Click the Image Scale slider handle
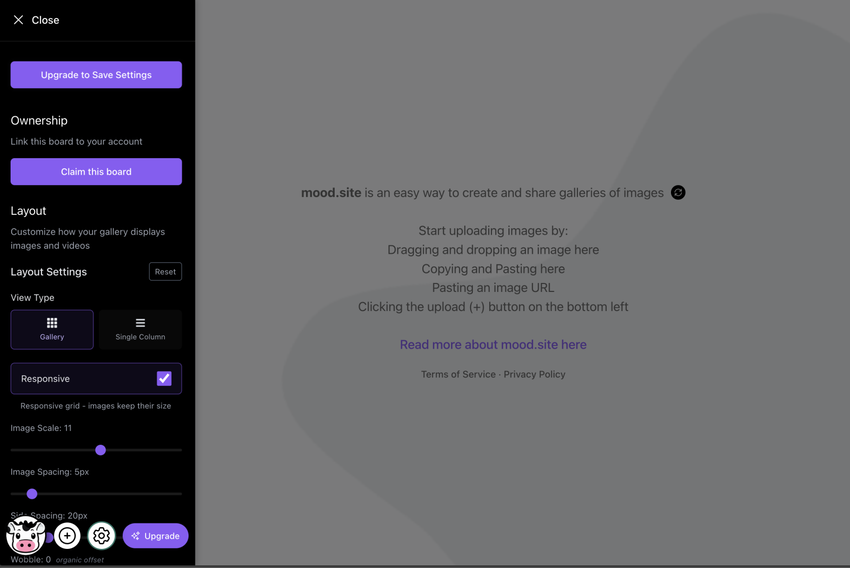 [x=100, y=450]
